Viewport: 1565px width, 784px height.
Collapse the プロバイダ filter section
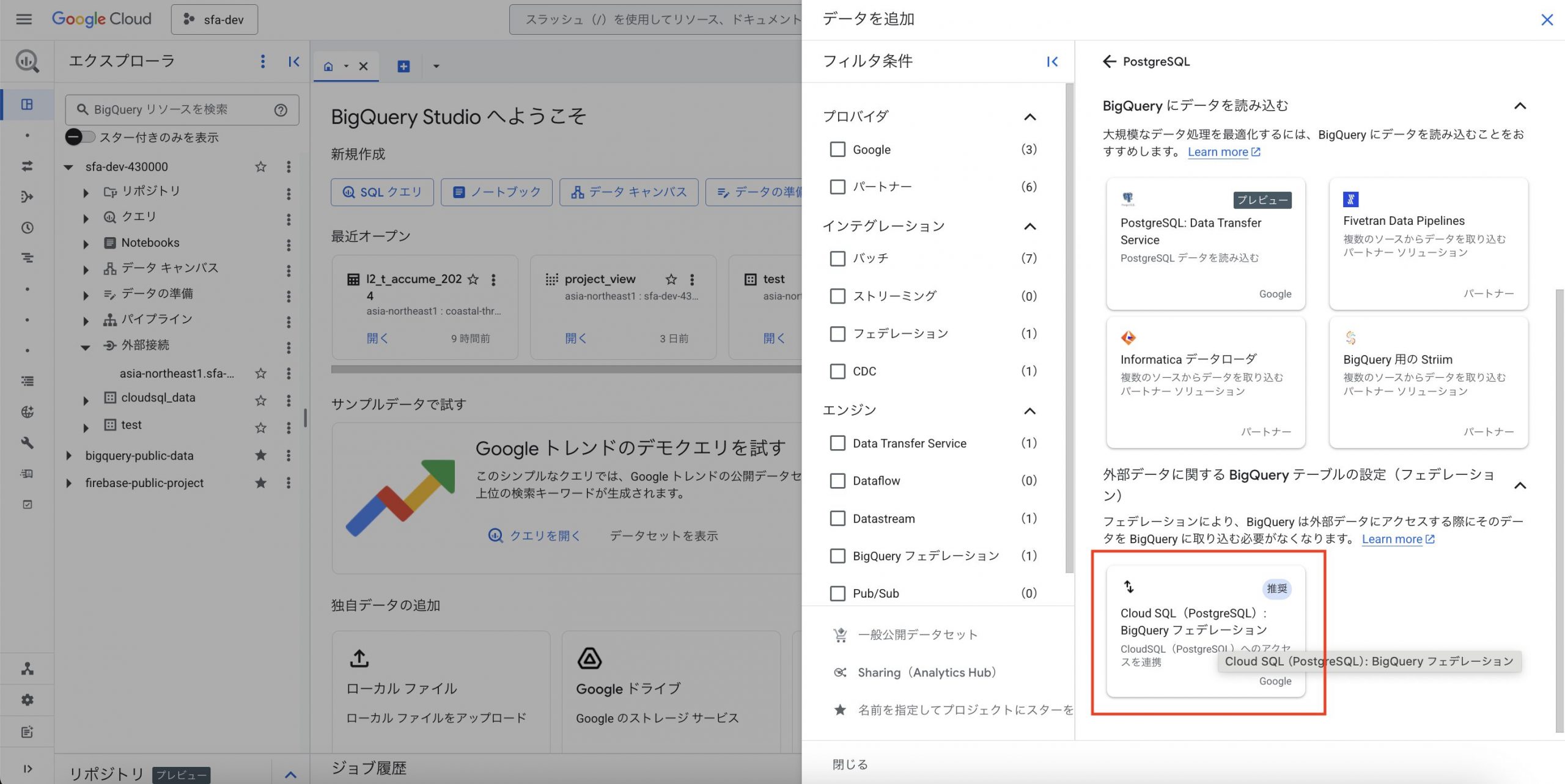pos(1030,117)
